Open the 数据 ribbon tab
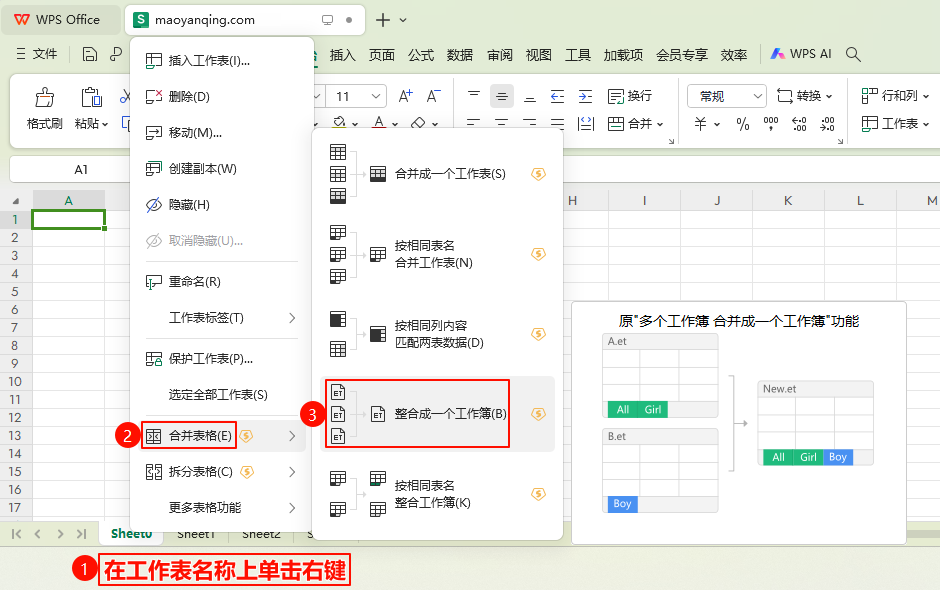This screenshot has height=590, width=940. tap(460, 55)
